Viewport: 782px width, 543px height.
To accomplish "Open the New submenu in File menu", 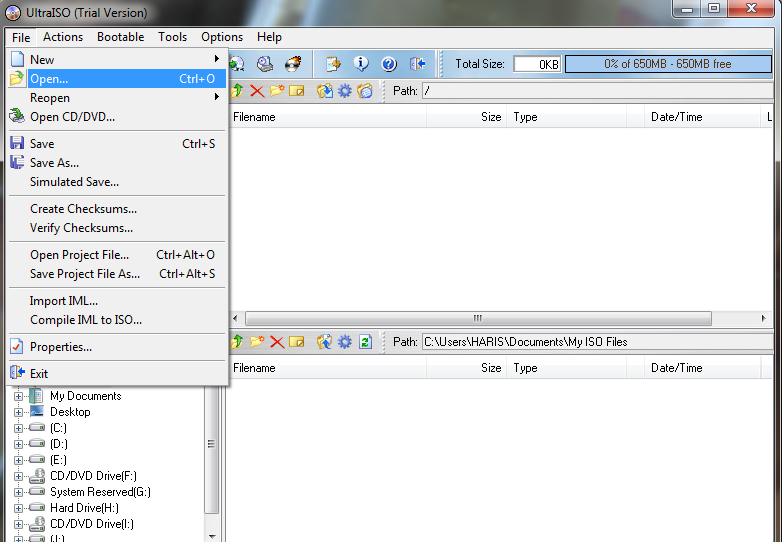I will tap(117, 59).
